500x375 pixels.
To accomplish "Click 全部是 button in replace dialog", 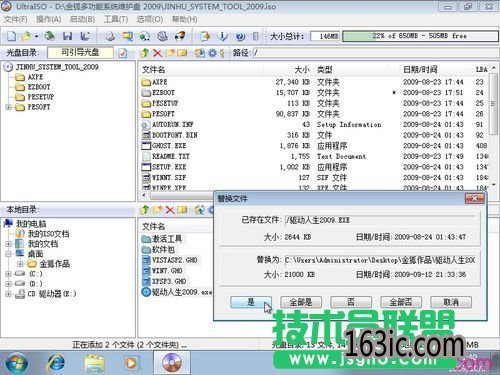I will [x=301, y=302].
